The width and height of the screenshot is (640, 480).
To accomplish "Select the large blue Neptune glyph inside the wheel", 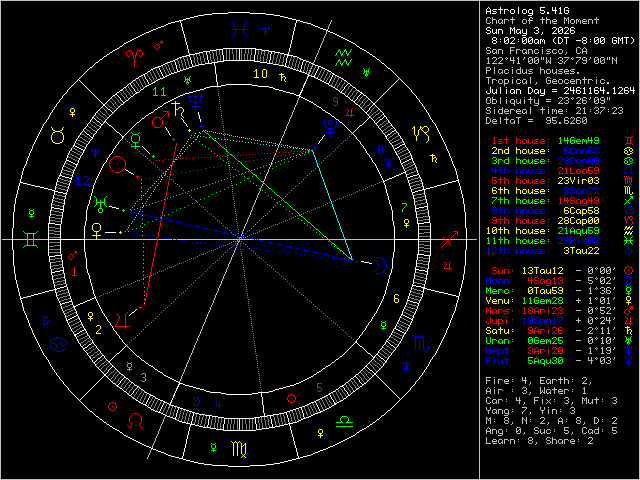I will (x=196, y=102).
